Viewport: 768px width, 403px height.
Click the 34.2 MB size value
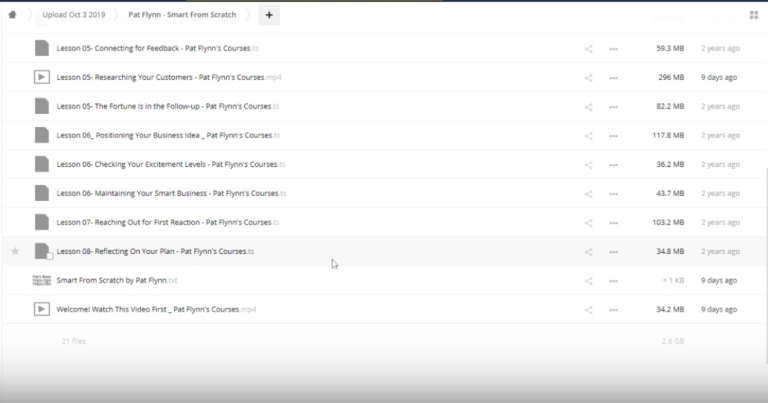click(x=670, y=309)
